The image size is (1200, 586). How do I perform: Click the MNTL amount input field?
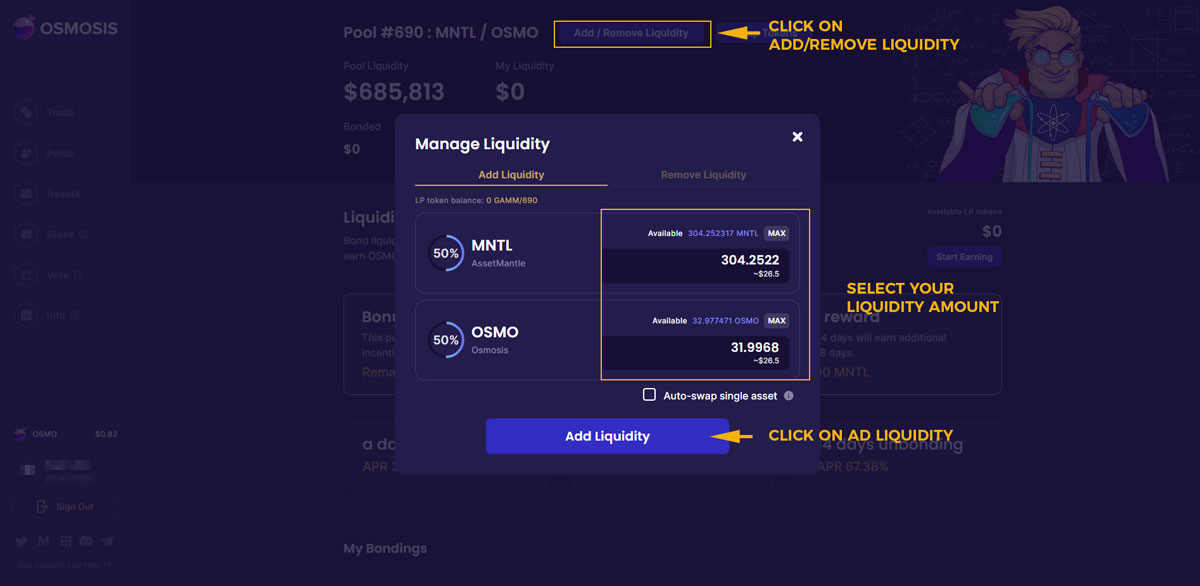pyautogui.click(x=696, y=265)
